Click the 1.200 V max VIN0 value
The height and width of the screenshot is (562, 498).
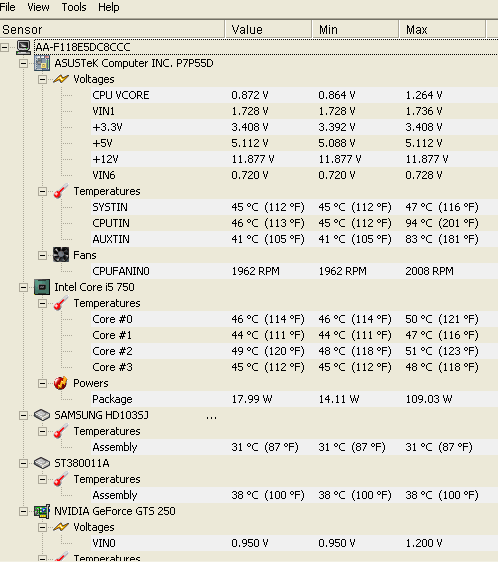424,543
